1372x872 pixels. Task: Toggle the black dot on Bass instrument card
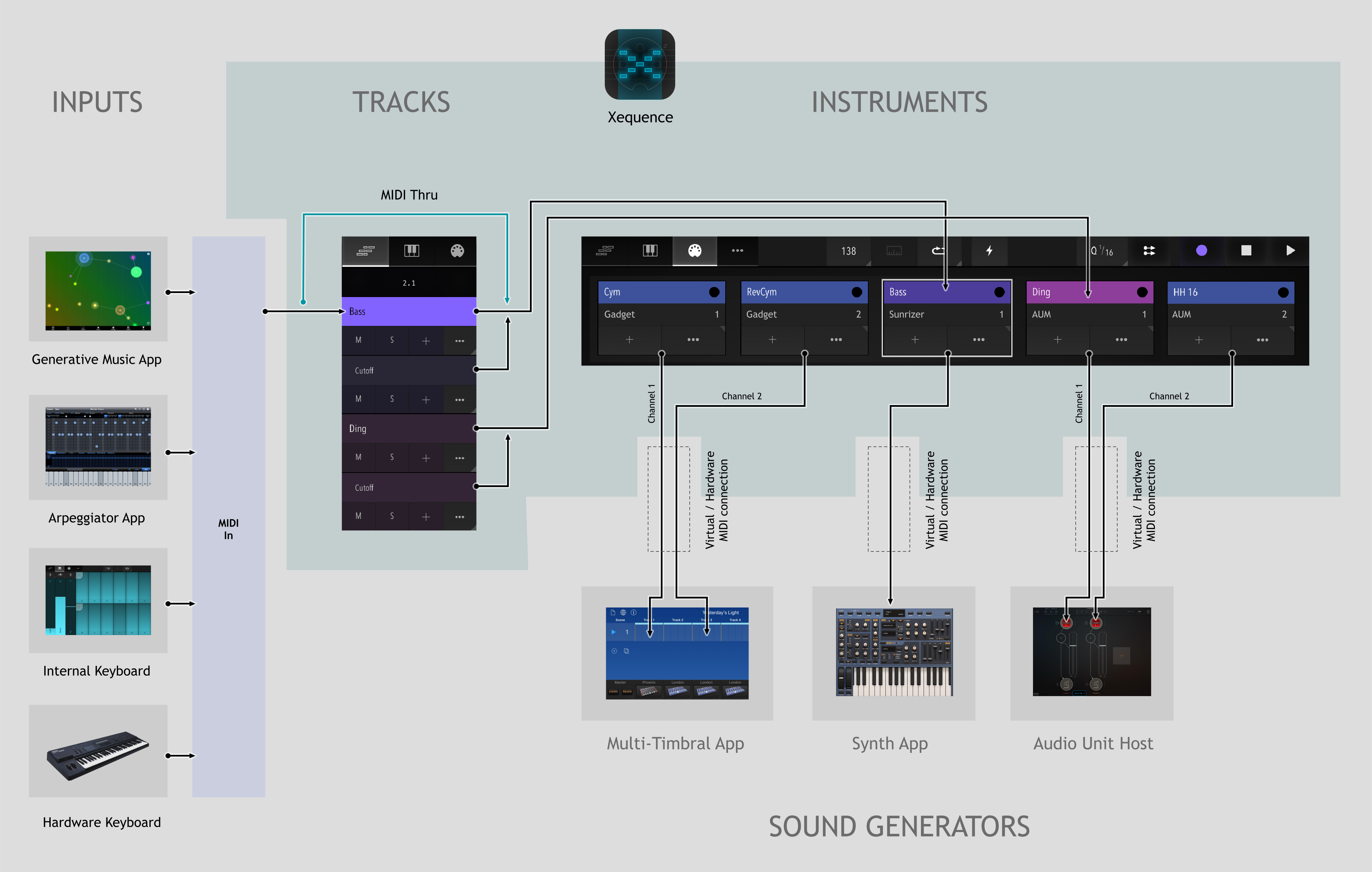(999, 292)
